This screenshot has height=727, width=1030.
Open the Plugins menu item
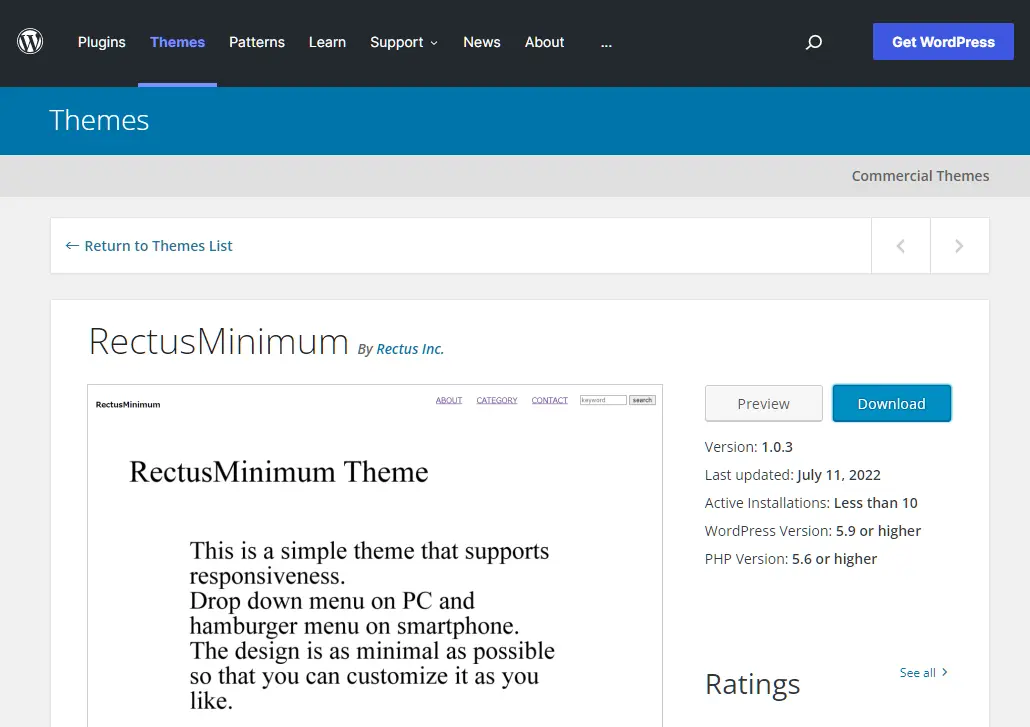click(101, 42)
